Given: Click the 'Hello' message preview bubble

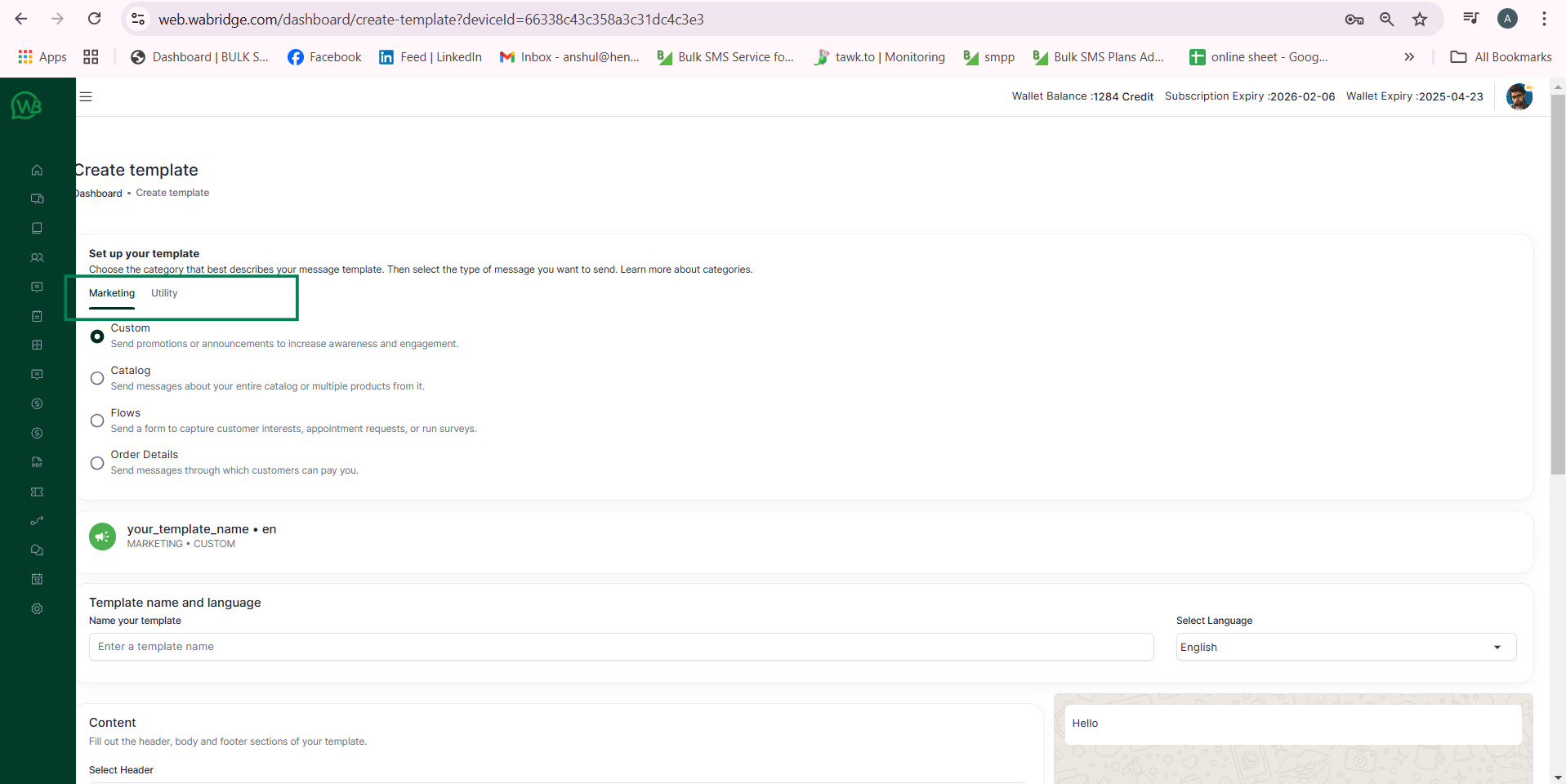Looking at the screenshot, I should (x=1293, y=724).
